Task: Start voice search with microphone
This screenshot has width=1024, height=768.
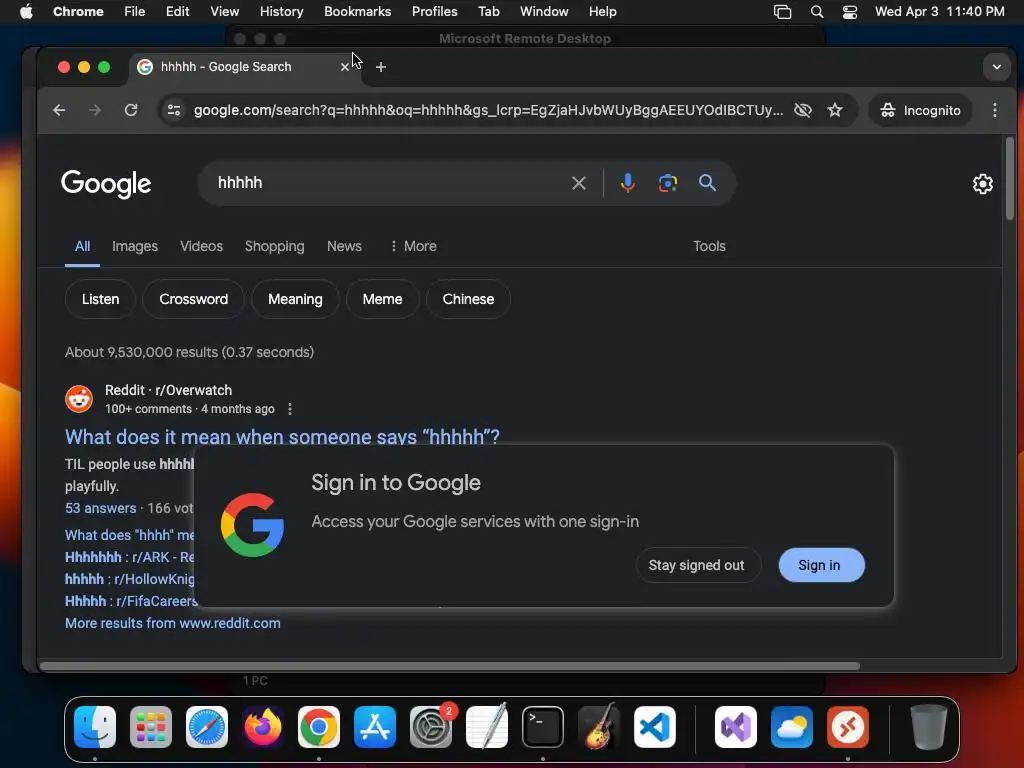Action: tap(628, 183)
